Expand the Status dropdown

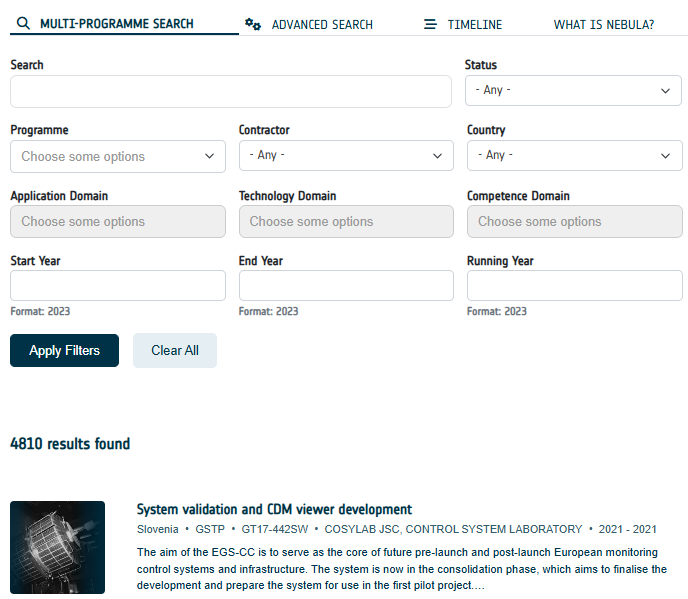click(573, 90)
